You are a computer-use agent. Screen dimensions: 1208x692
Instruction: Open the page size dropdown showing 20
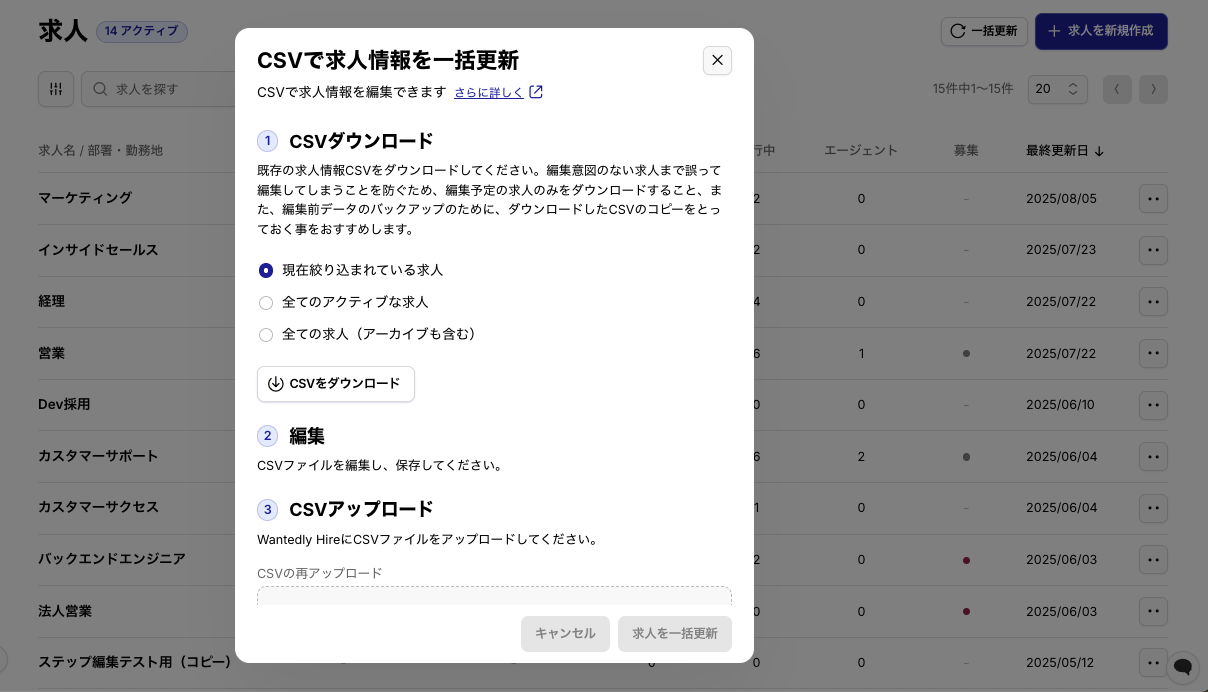click(1057, 89)
